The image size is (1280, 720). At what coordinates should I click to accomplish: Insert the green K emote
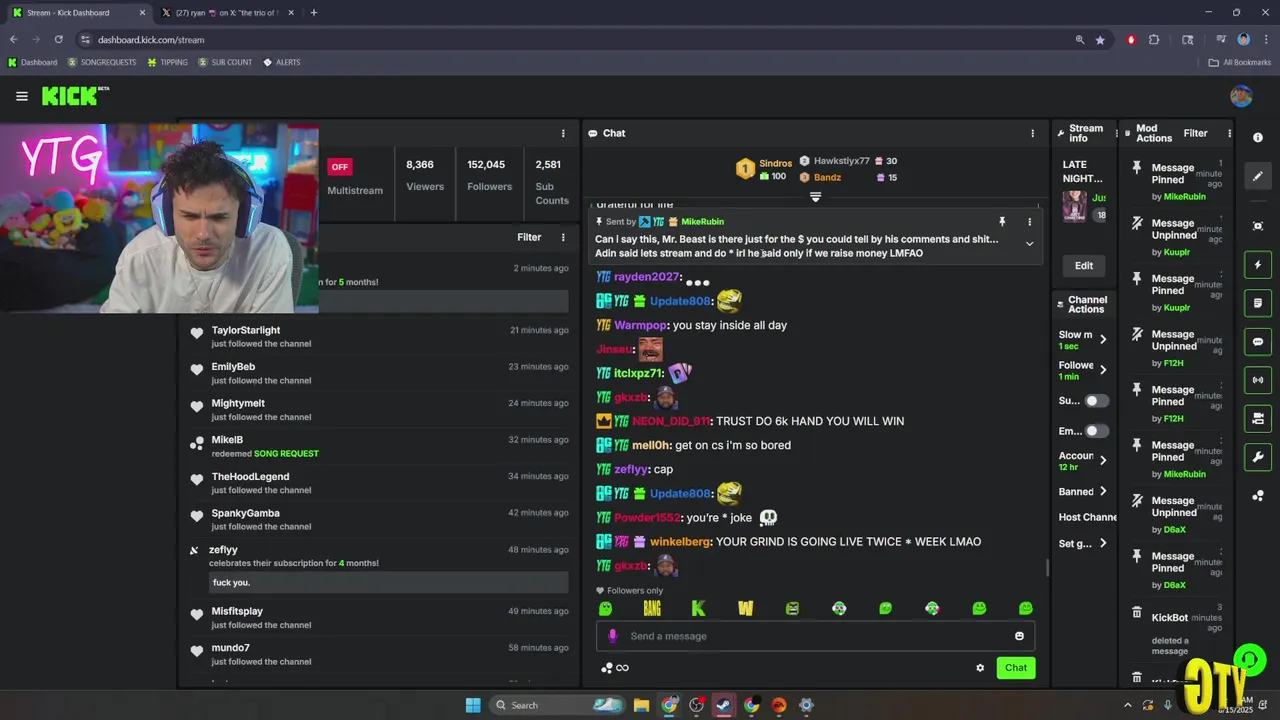[x=698, y=608]
